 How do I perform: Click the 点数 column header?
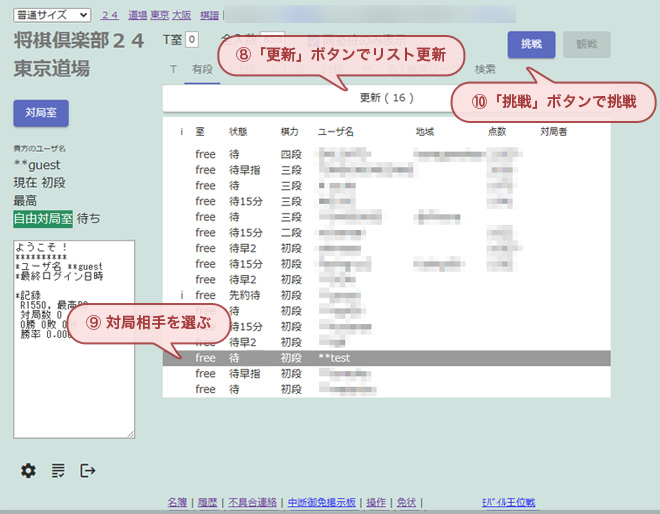pos(497,132)
